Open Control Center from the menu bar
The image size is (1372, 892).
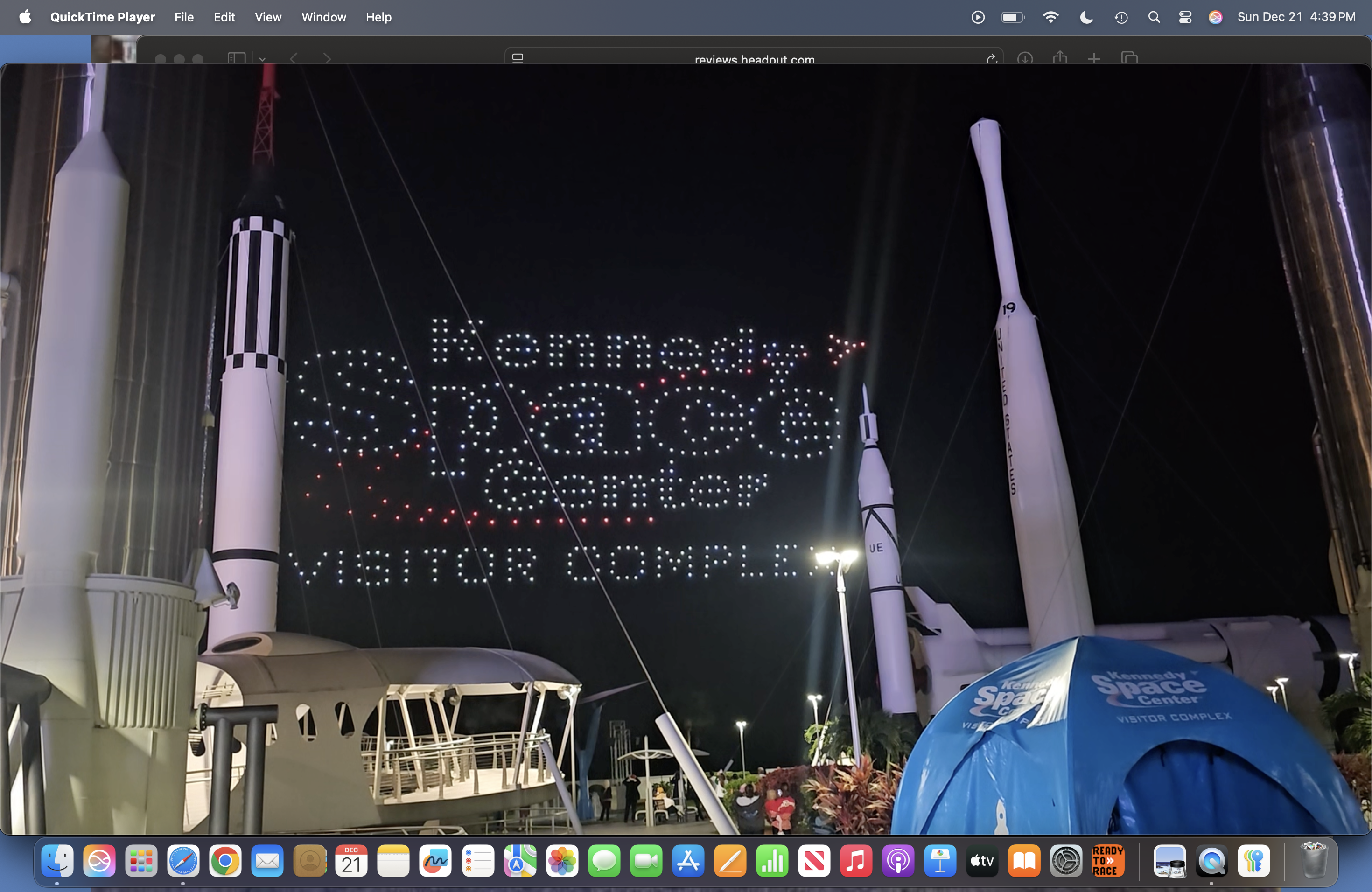(1185, 17)
